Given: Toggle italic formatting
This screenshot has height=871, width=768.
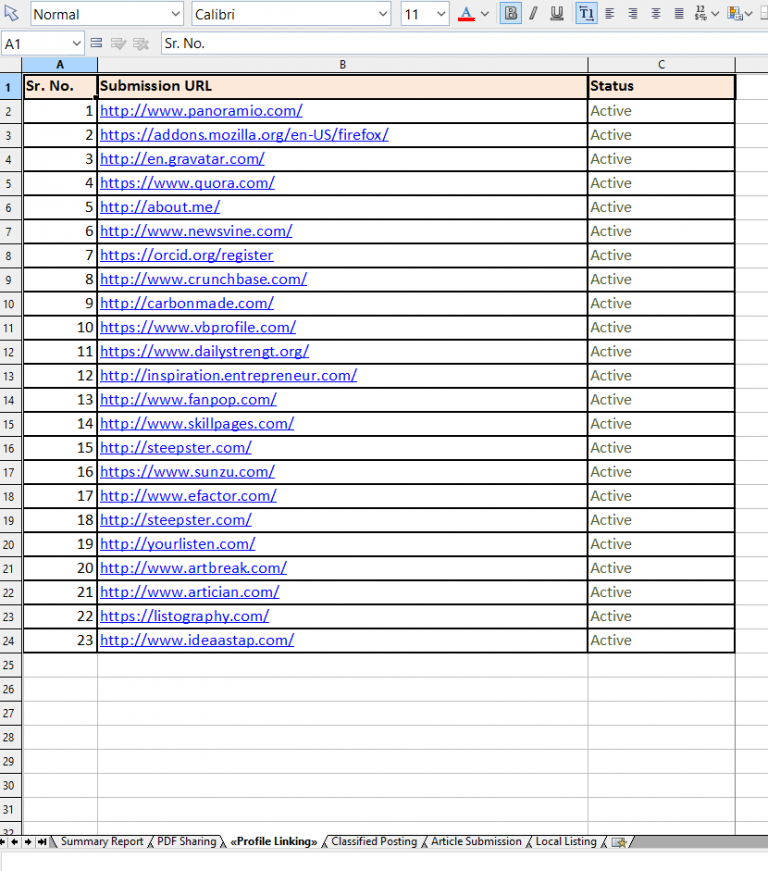Looking at the screenshot, I should pyautogui.click(x=533, y=13).
